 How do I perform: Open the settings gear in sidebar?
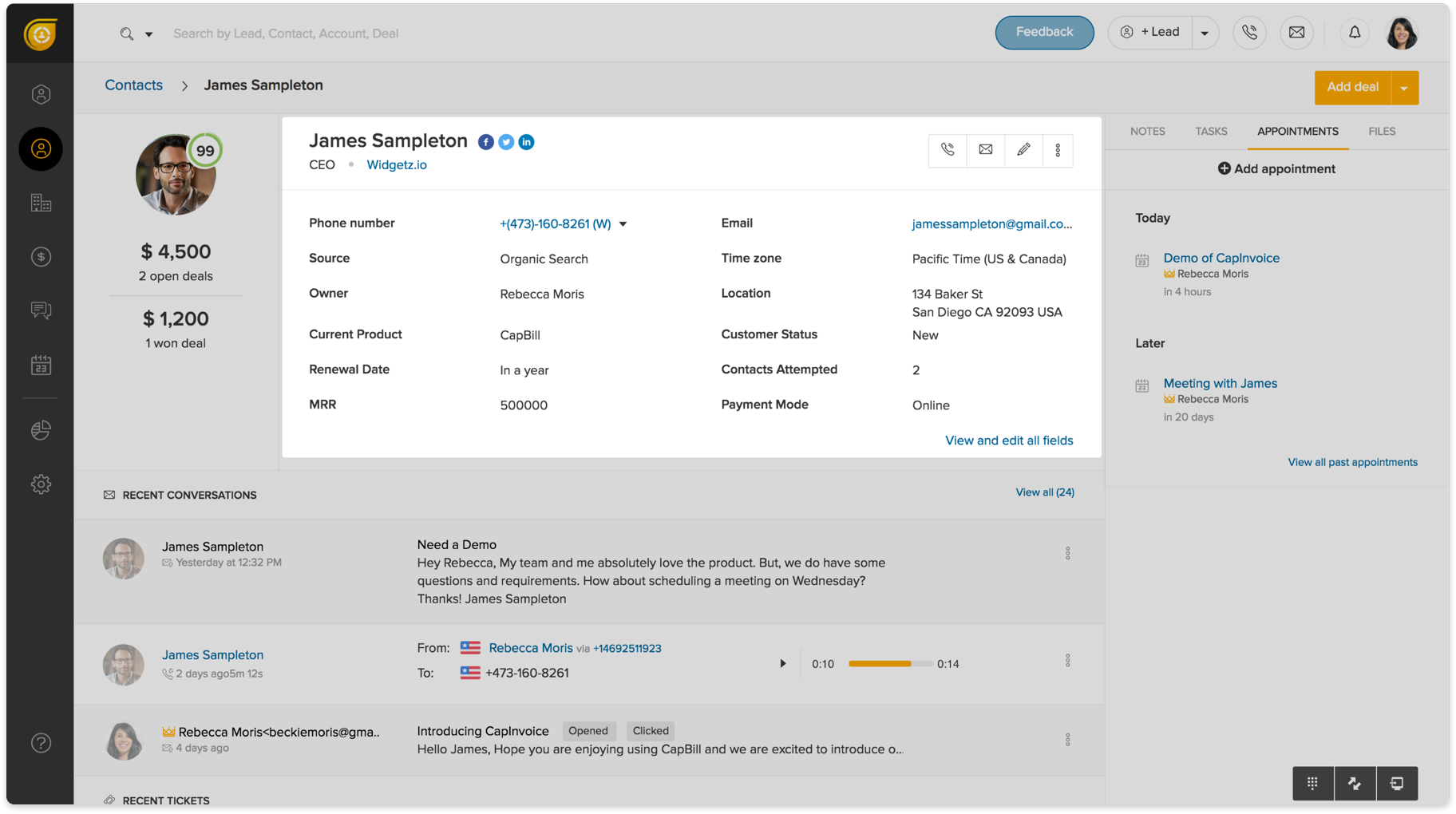pos(41,484)
